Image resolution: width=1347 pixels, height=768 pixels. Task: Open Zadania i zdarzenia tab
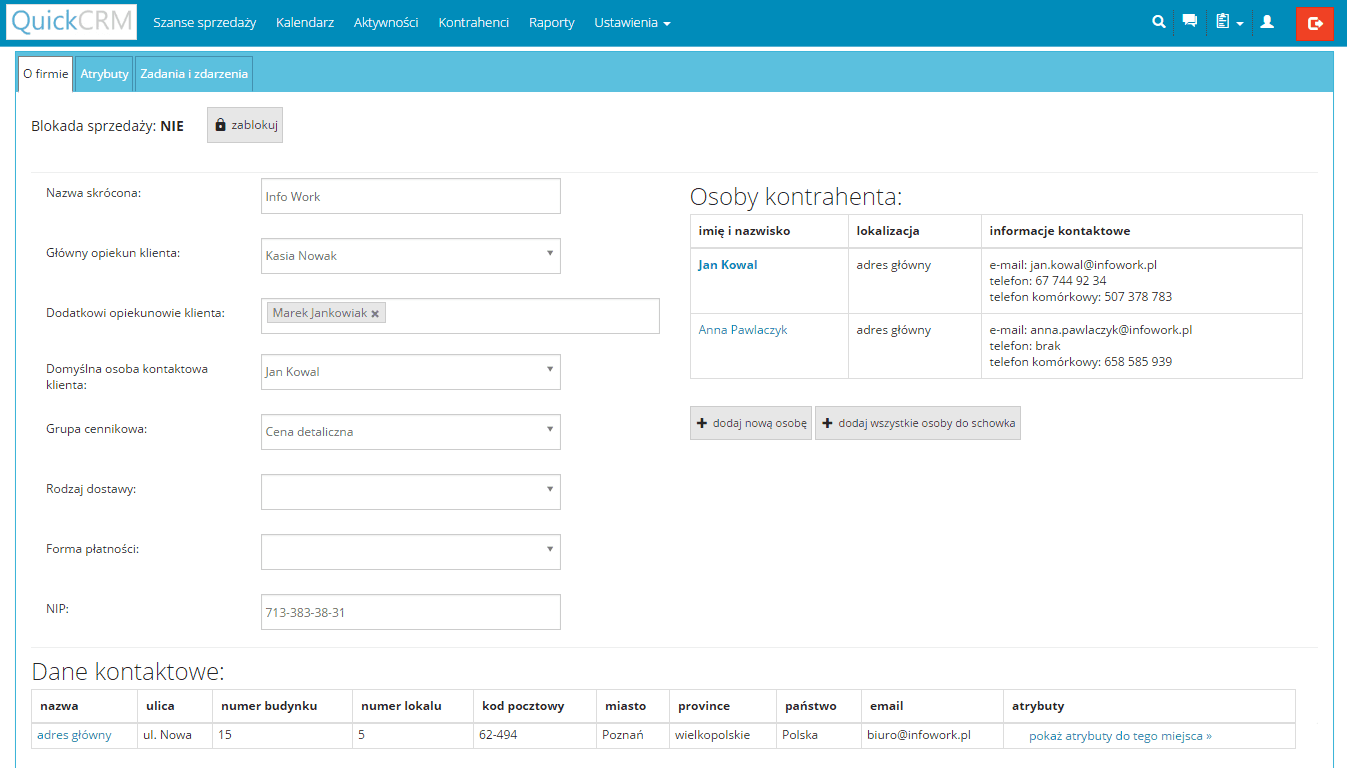coord(193,74)
